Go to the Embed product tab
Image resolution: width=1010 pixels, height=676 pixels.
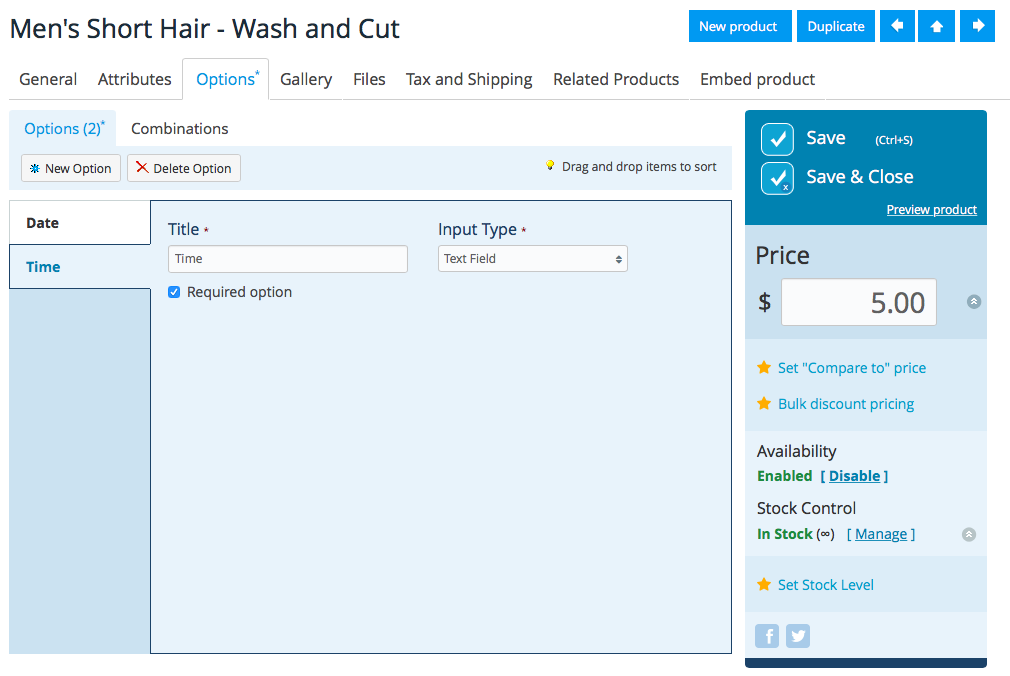pyautogui.click(x=758, y=79)
